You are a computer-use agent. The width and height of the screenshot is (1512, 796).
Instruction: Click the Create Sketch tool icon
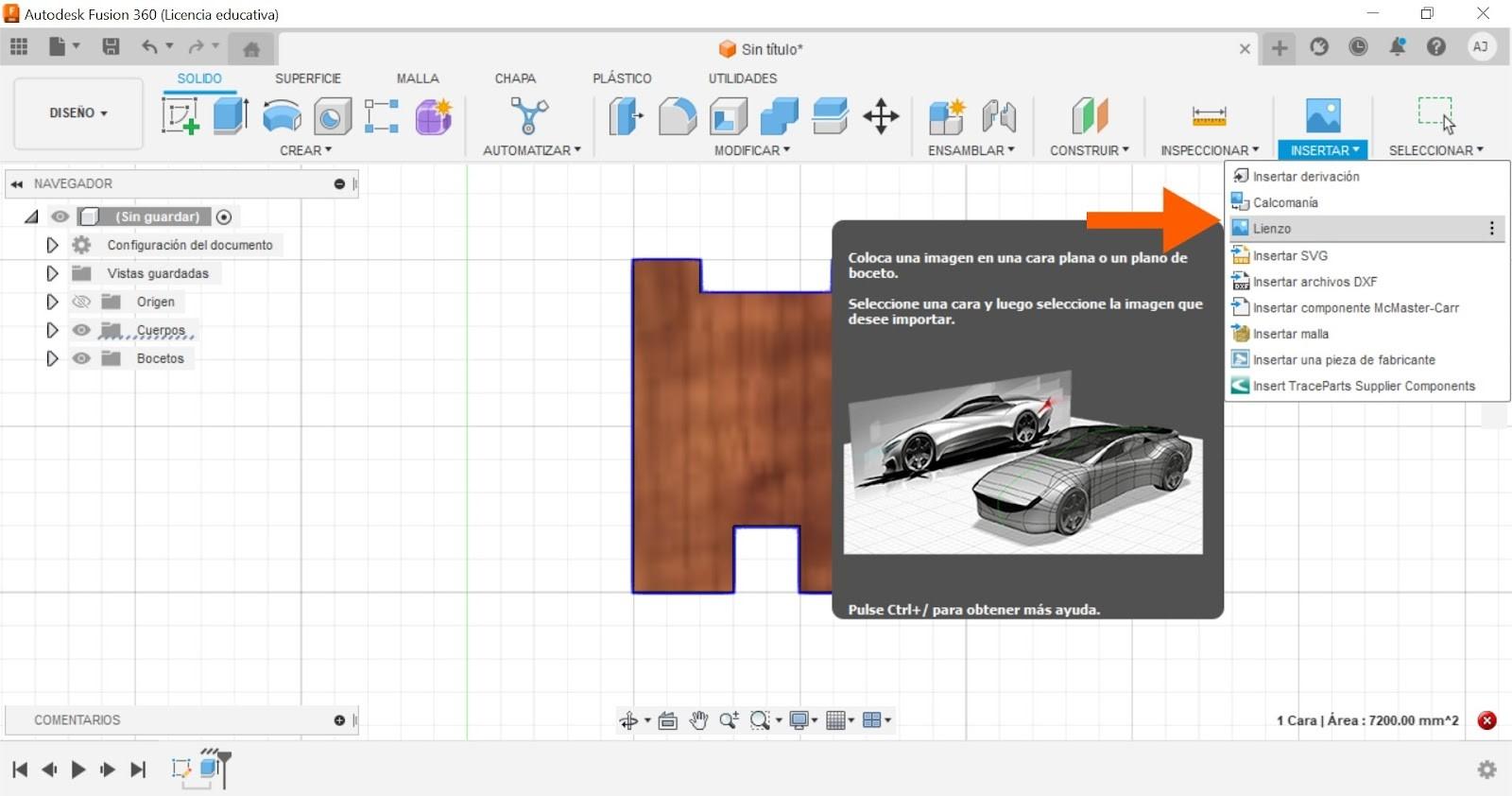click(180, 116)
